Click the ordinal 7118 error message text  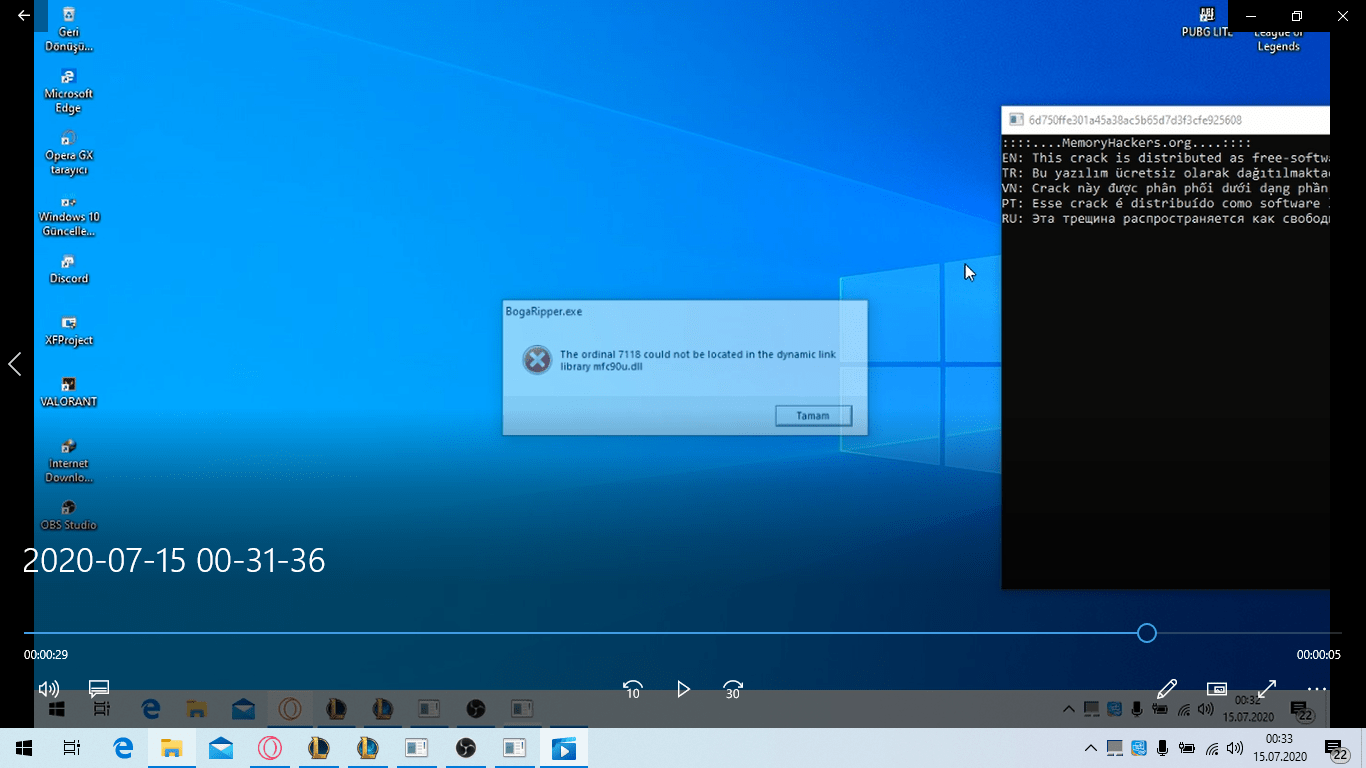pos(698,360)
